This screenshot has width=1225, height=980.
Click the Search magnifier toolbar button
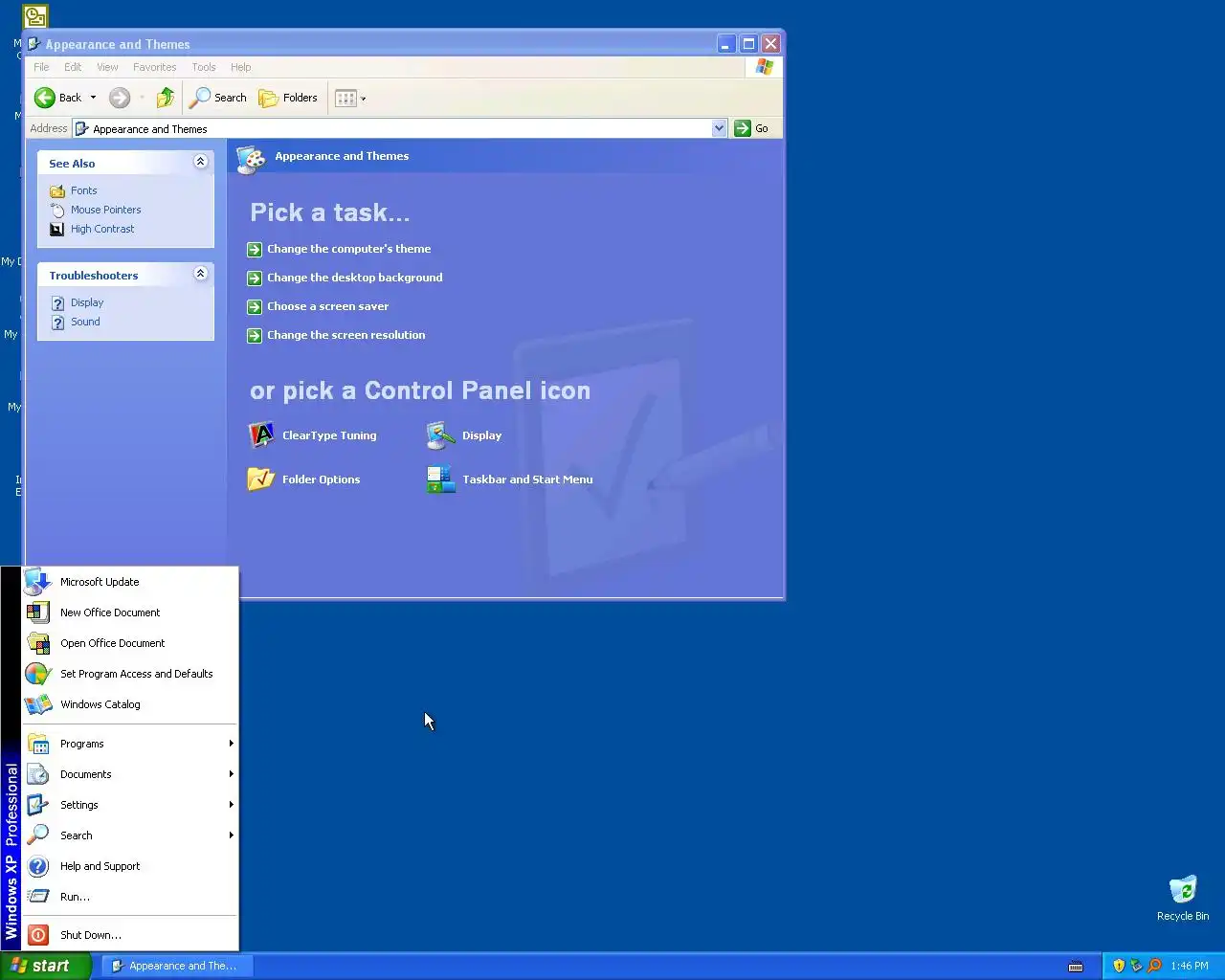(x=218, y=98)
